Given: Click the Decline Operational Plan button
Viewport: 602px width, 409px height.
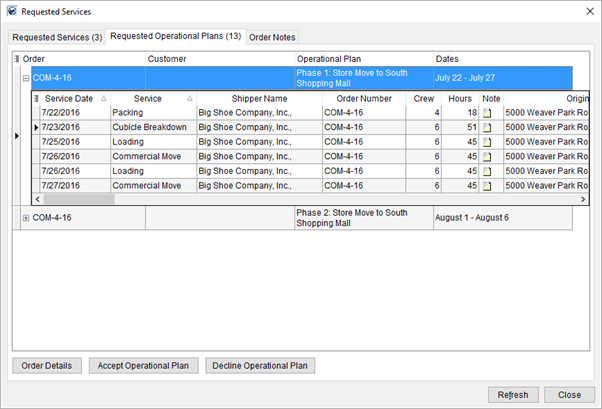Looking at the screenshot, I should click(x=260, y=366).
